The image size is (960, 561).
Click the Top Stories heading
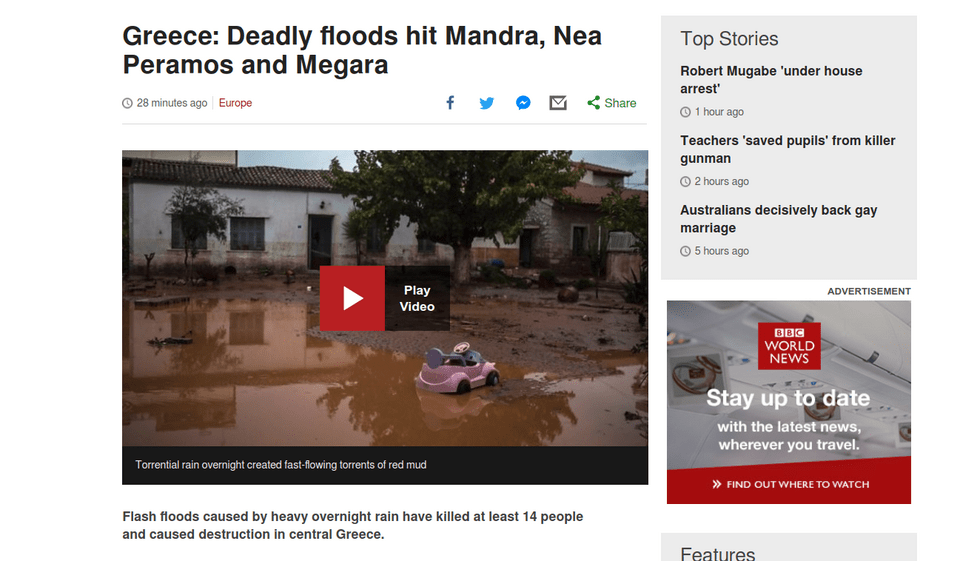pos(729,39)
